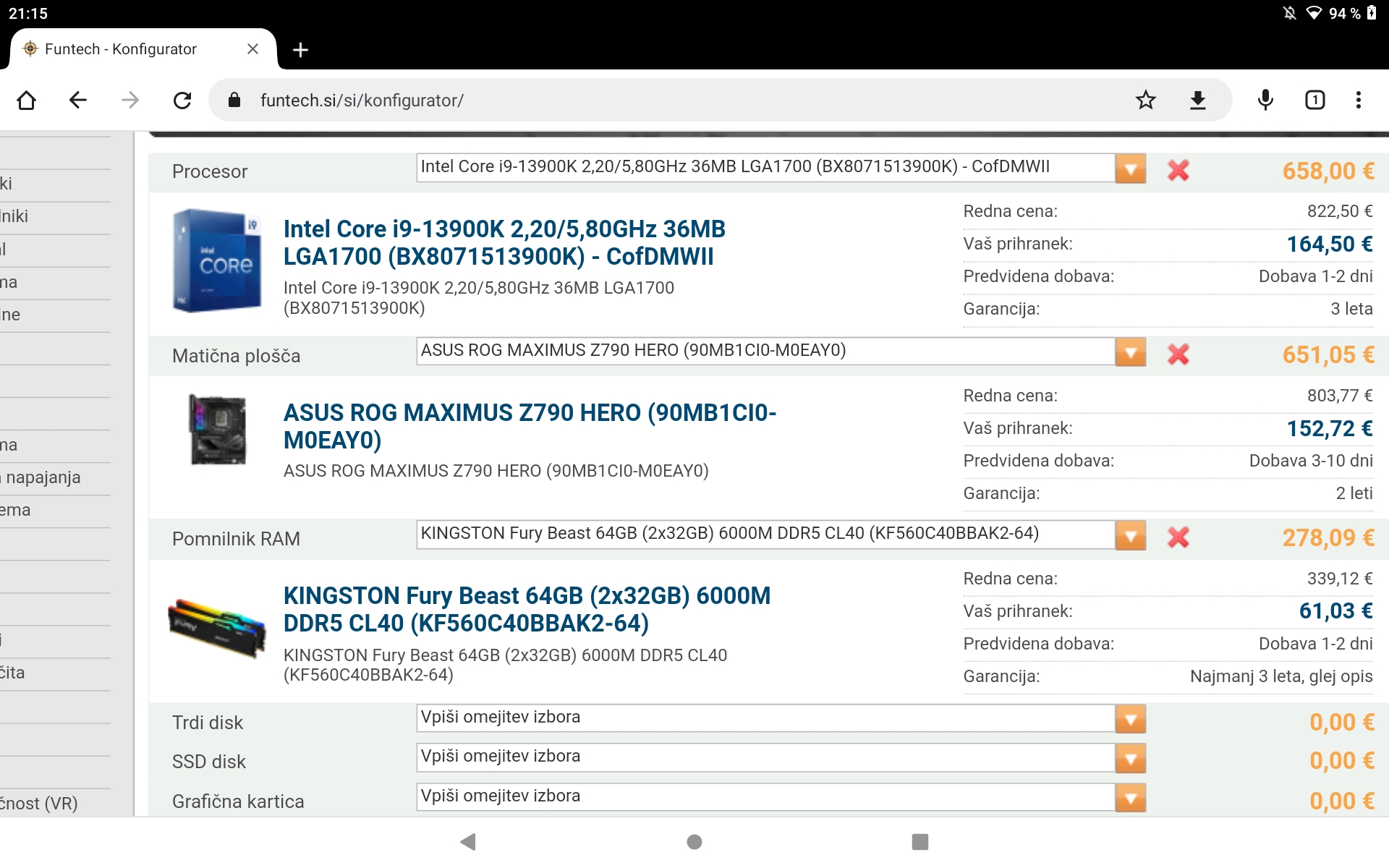Image resolution: width=1389 pixels, height=868 pixels.
Task: Open the Trdi disk dropdown arrow
Action: click(x=1131, y=720)
